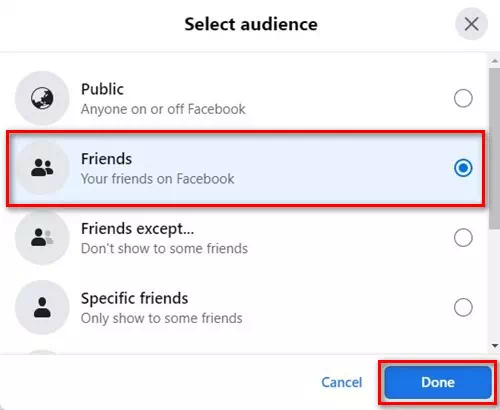Viewport: 500px width, 410px height.
Task: Click the Friends except people icon
Action: 42,237
